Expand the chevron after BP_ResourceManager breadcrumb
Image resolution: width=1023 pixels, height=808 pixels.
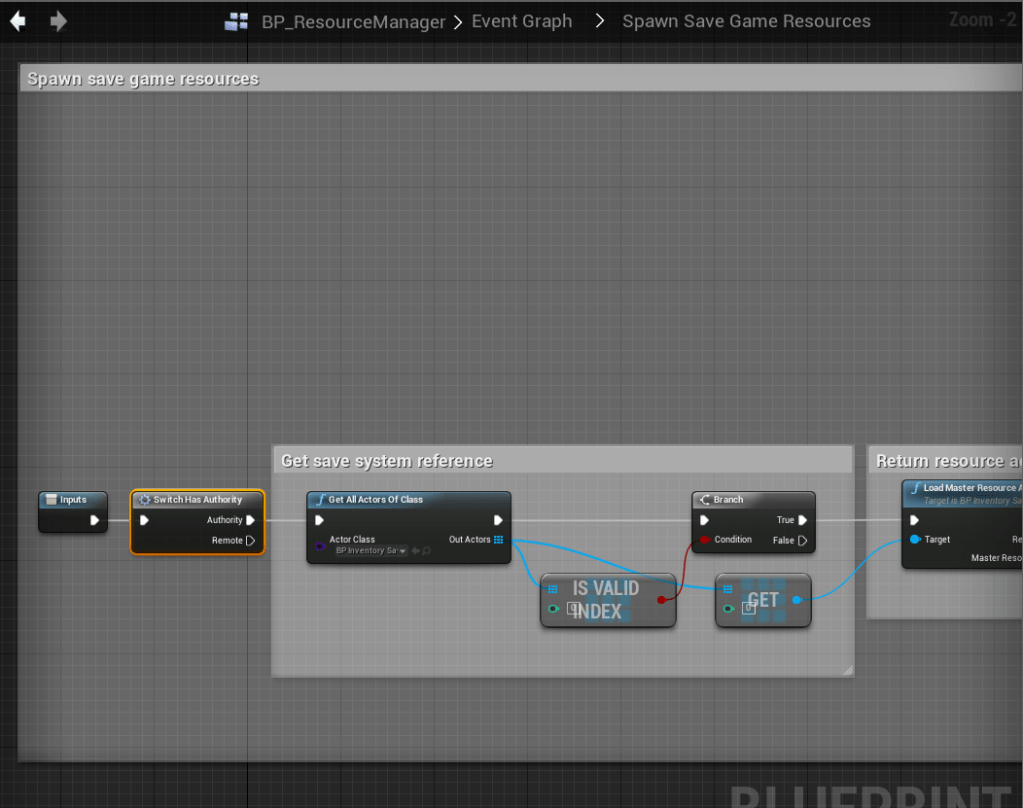tap(458, 22)
